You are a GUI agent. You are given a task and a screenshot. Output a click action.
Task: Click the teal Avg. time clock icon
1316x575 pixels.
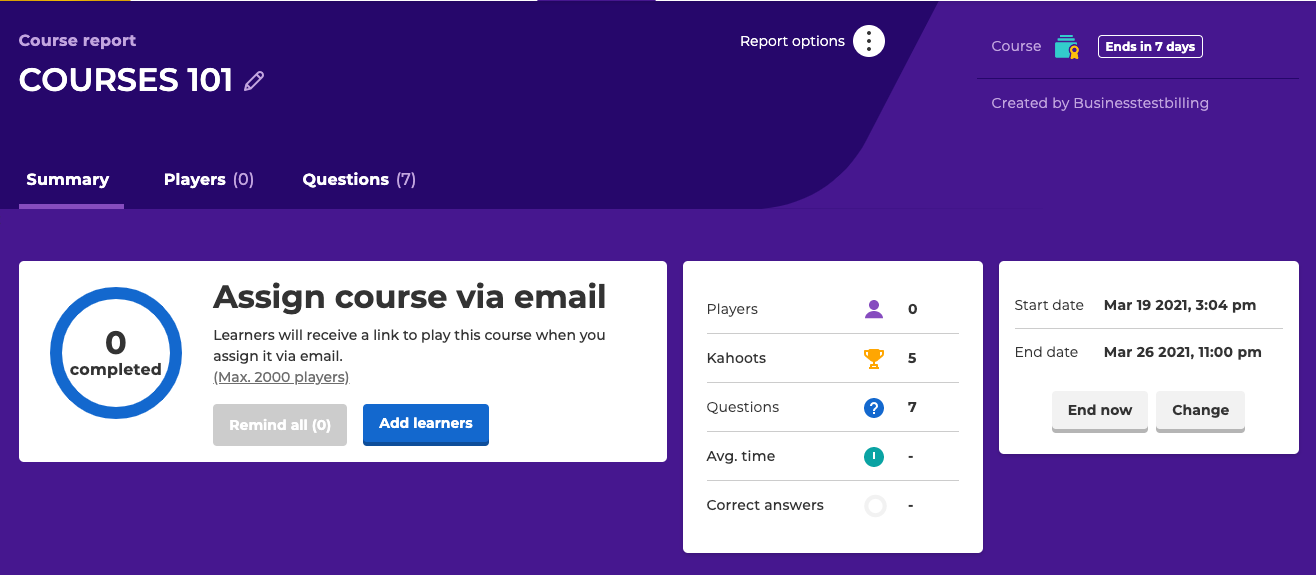coord(874,456)
